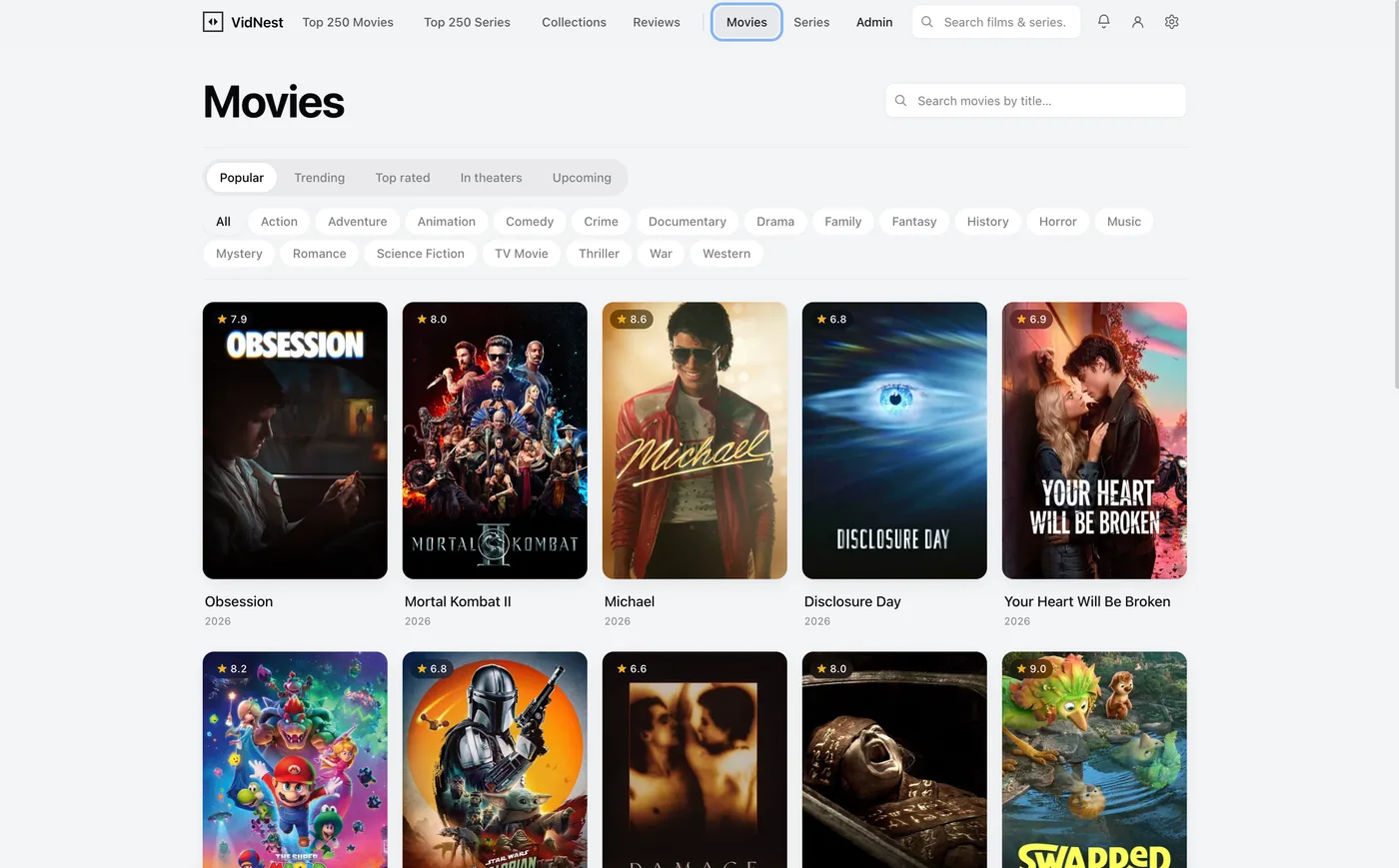
Task: Open the Swapped movie poster
Action: pyautogui.click(x=1094, y=760)
